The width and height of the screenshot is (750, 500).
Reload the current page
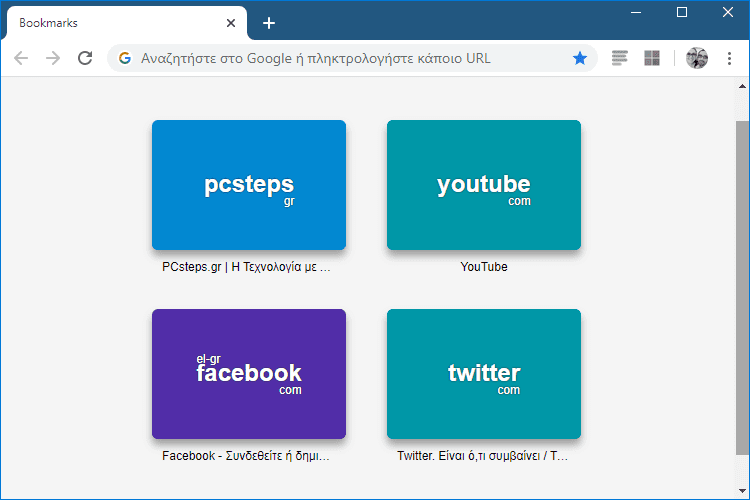[85, 58]
